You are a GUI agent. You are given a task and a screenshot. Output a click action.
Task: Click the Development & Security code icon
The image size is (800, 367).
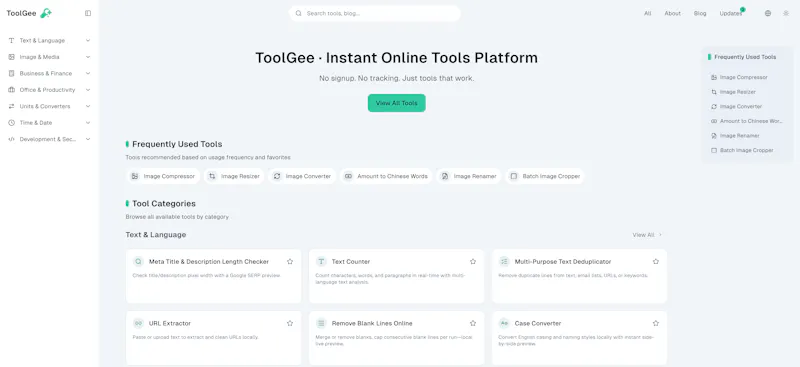pyautogui.click(x=11, y=139)
